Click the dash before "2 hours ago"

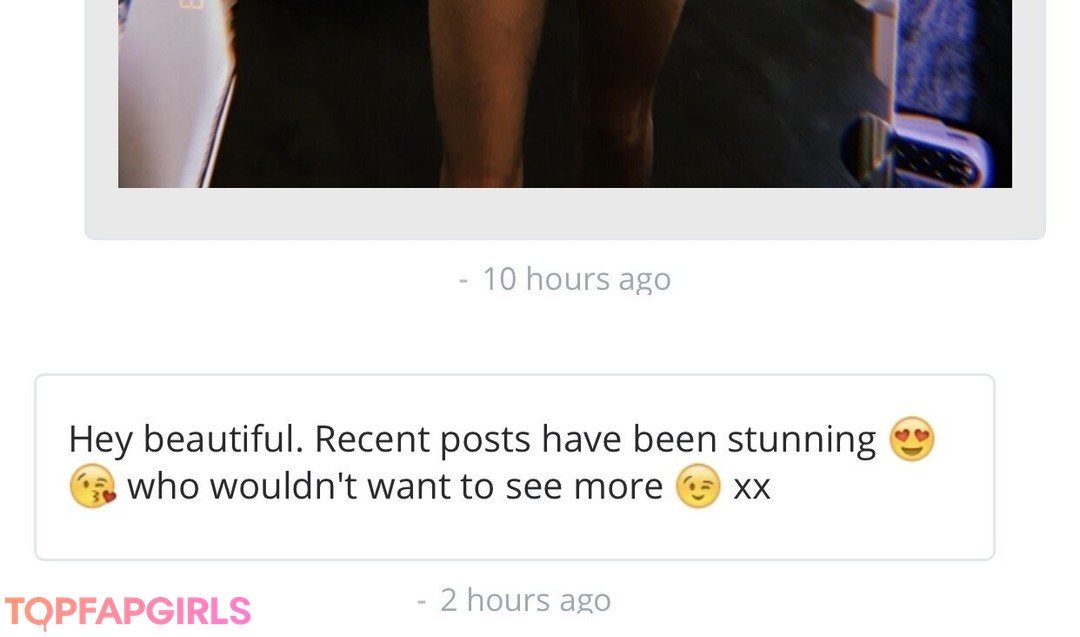(x=422, y=601)
